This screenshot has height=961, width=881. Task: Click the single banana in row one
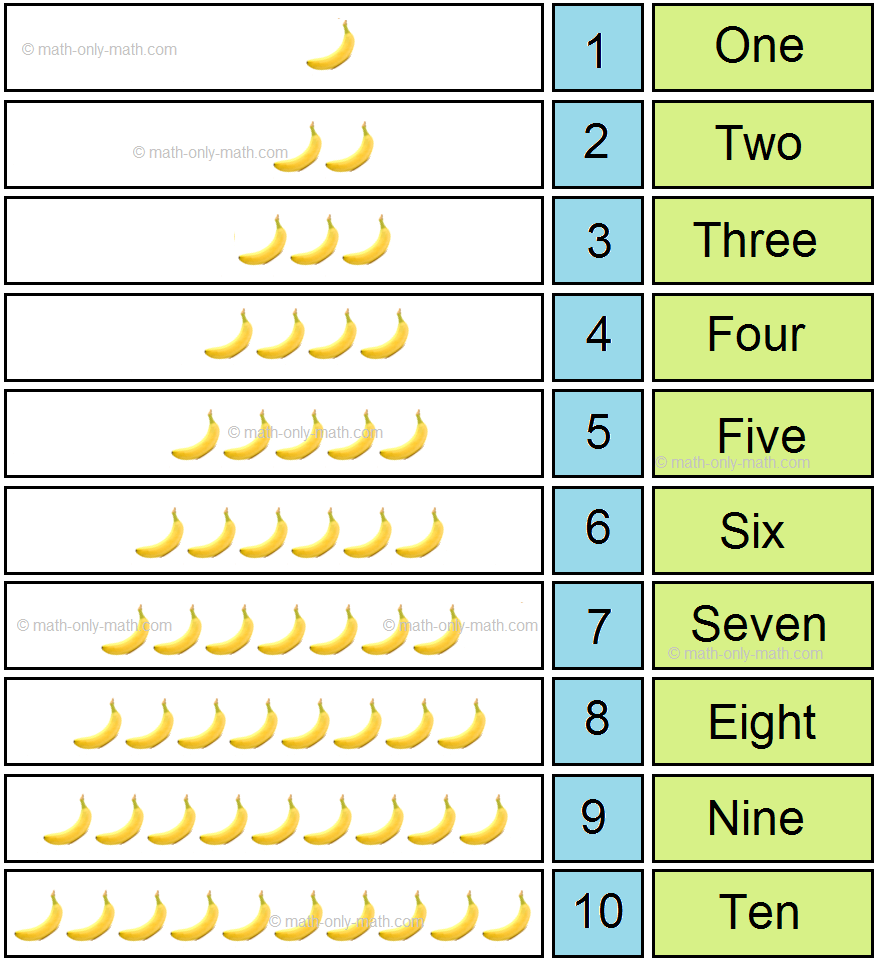[x=331, y=46]
